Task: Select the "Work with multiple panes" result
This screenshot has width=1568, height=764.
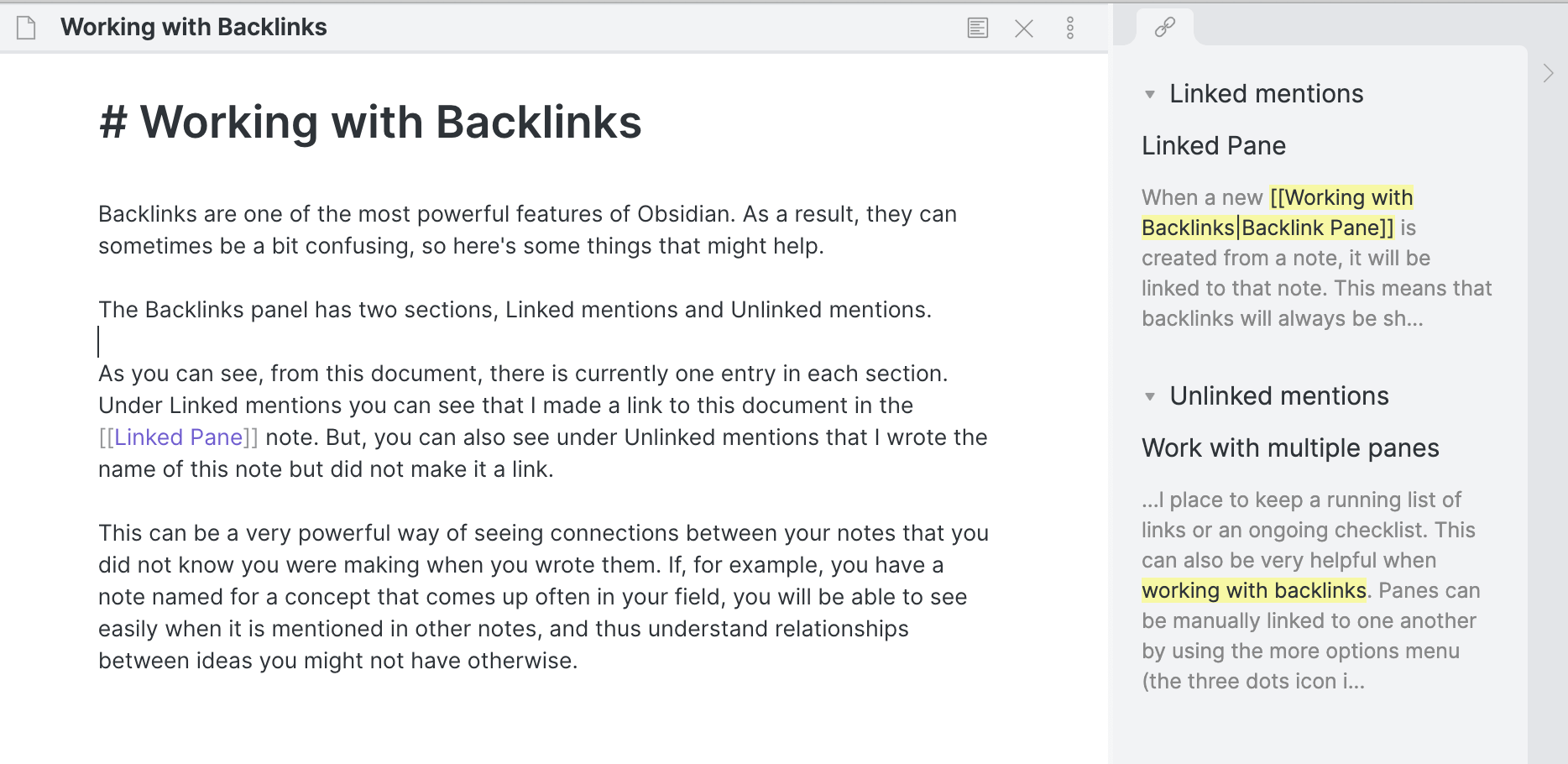Action: coord(1290,448)
